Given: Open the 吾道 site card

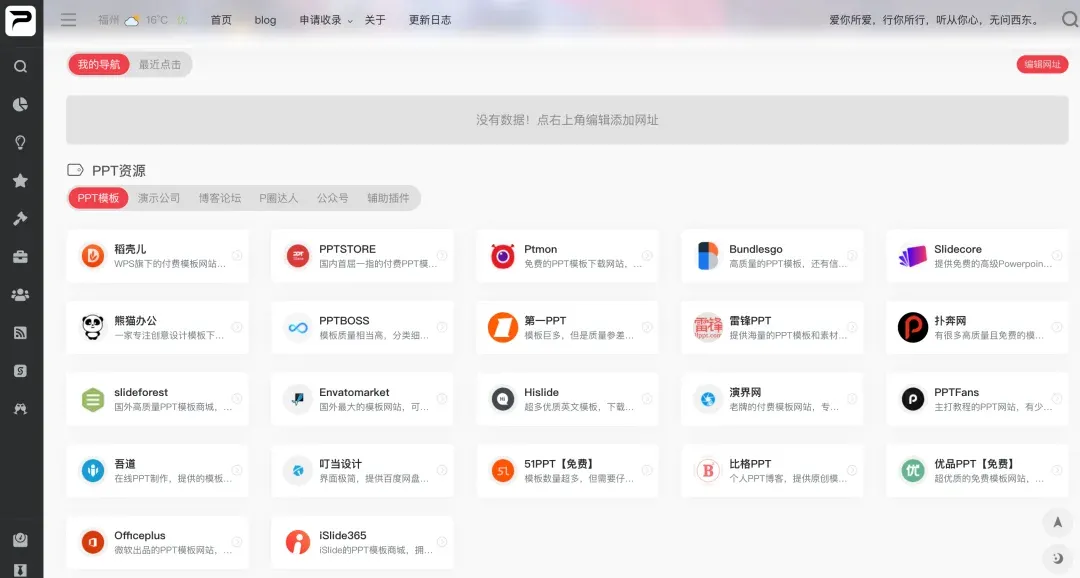Looking at the screenshot, I should 157,471.
